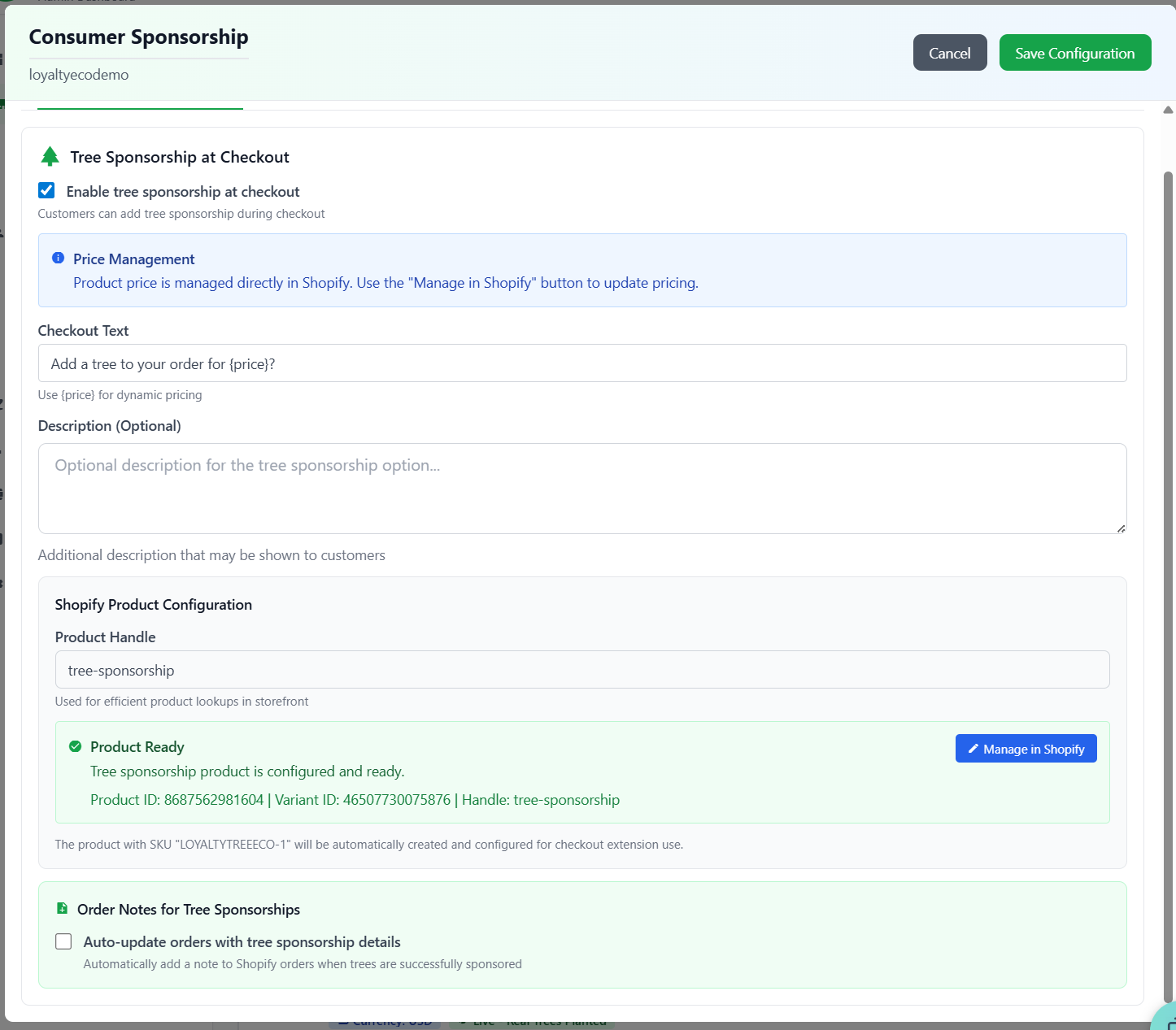Click the Description textarea for tree sponsorship
Screen dimensions: 1176x1030
581,488
